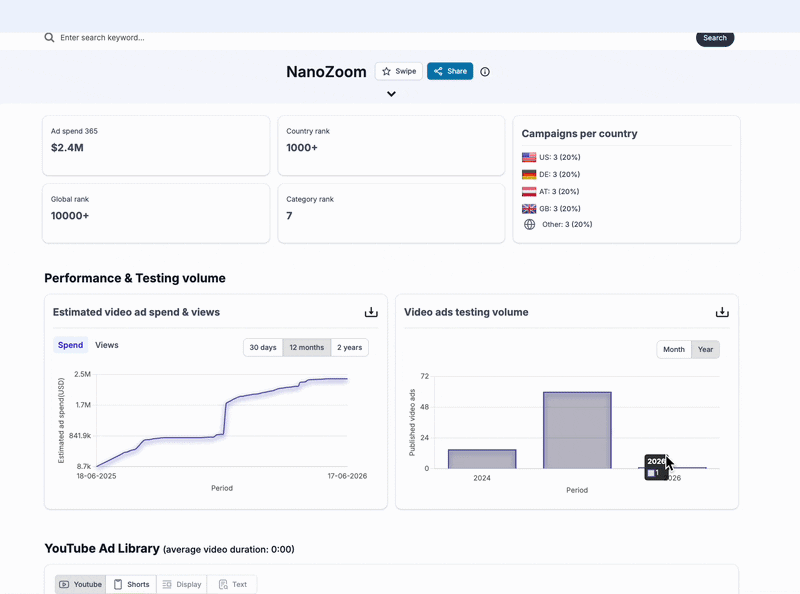Download the estimated ad spend chart
Image resolution: width=800 pixels, height=594 pixels.
[x=371, y=312]
